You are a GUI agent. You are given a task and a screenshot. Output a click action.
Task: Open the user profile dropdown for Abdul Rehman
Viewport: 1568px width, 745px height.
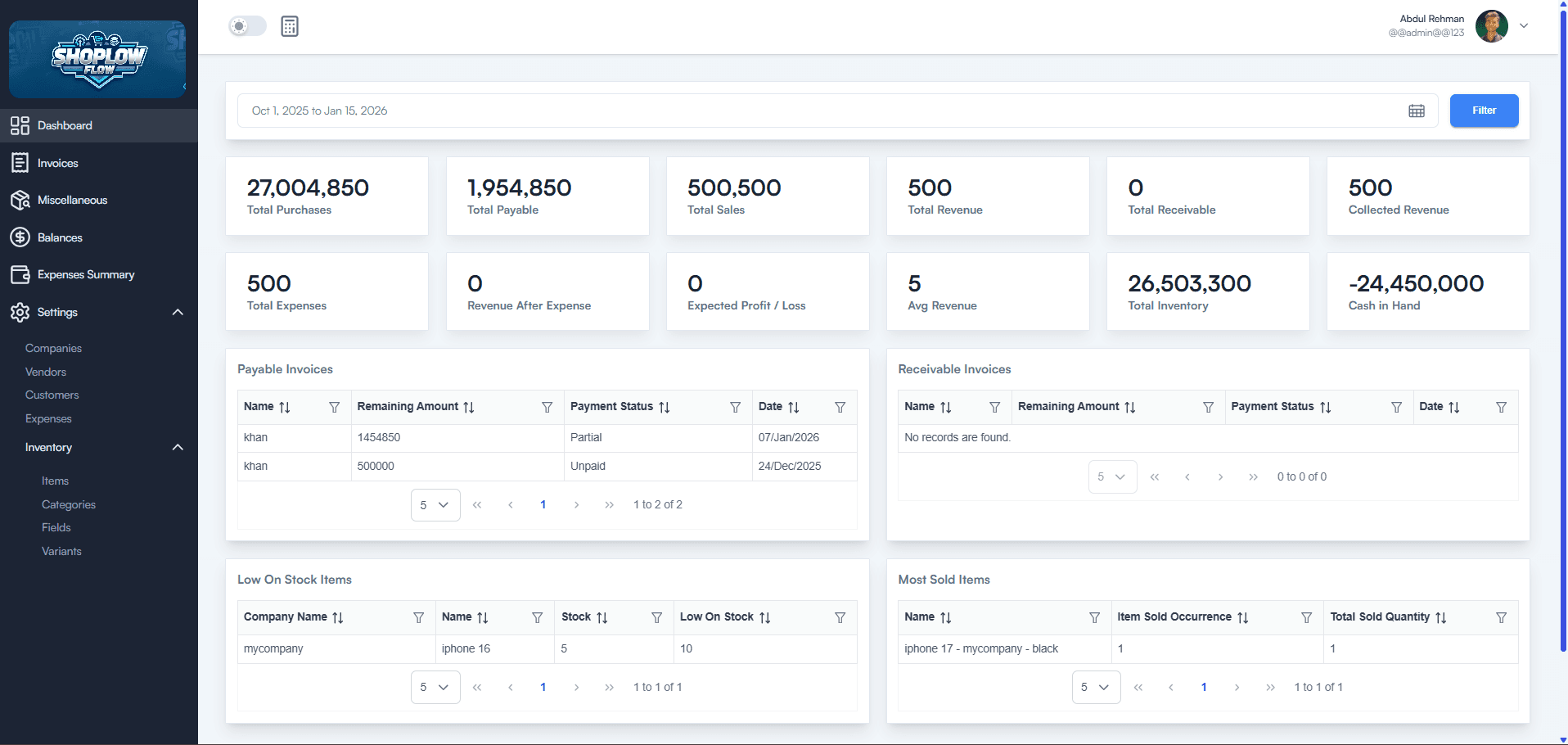pyautogui.click(x=1524, y=25)
